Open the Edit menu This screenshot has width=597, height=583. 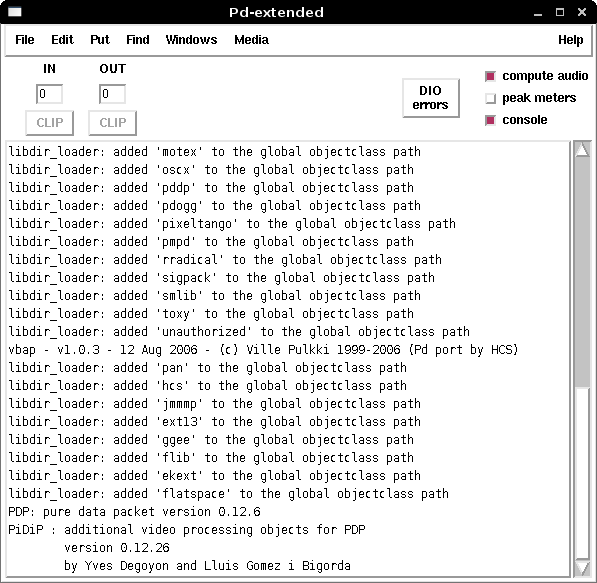coord(62,40)
